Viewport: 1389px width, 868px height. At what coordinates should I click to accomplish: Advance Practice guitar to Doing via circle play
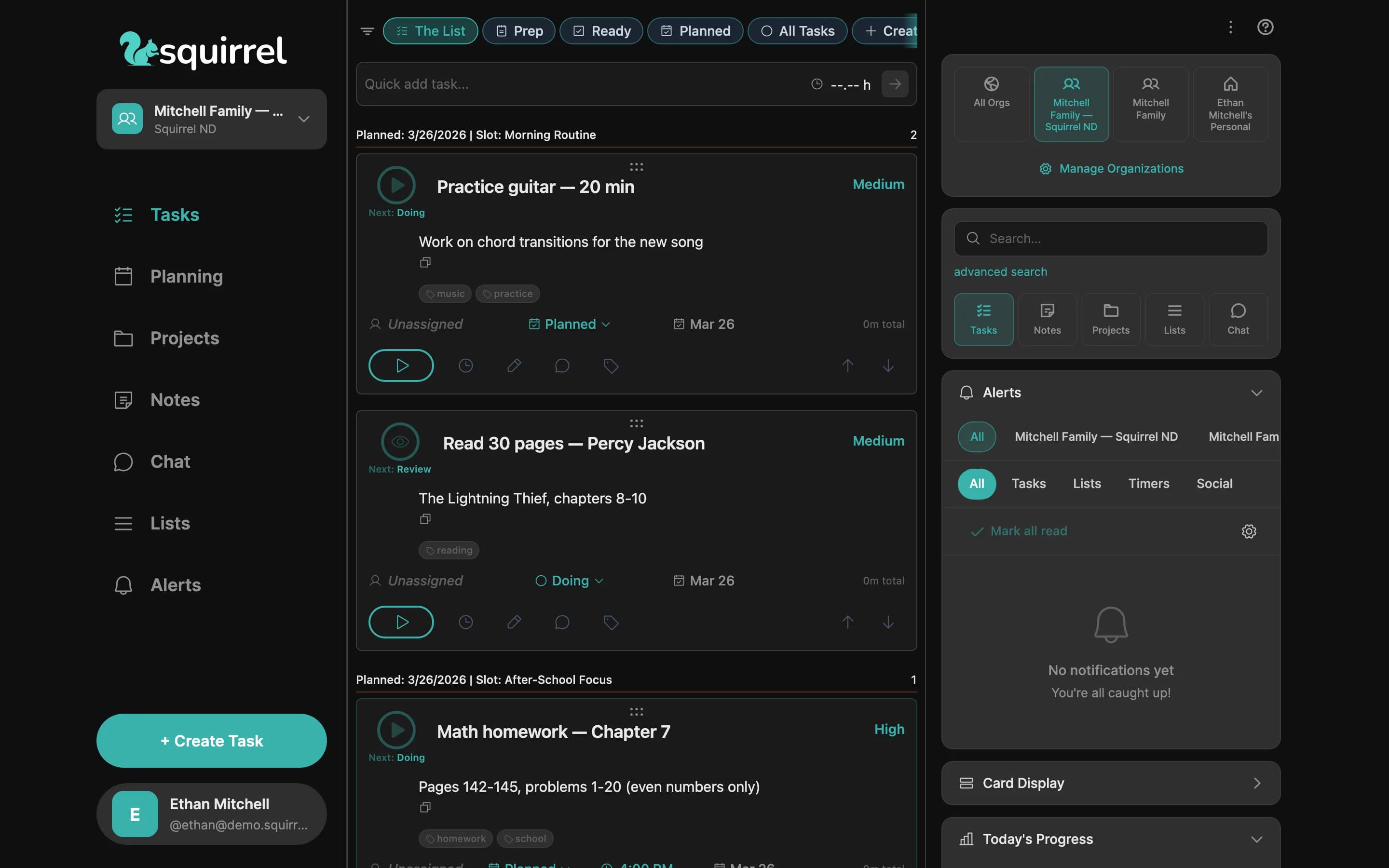396,185
